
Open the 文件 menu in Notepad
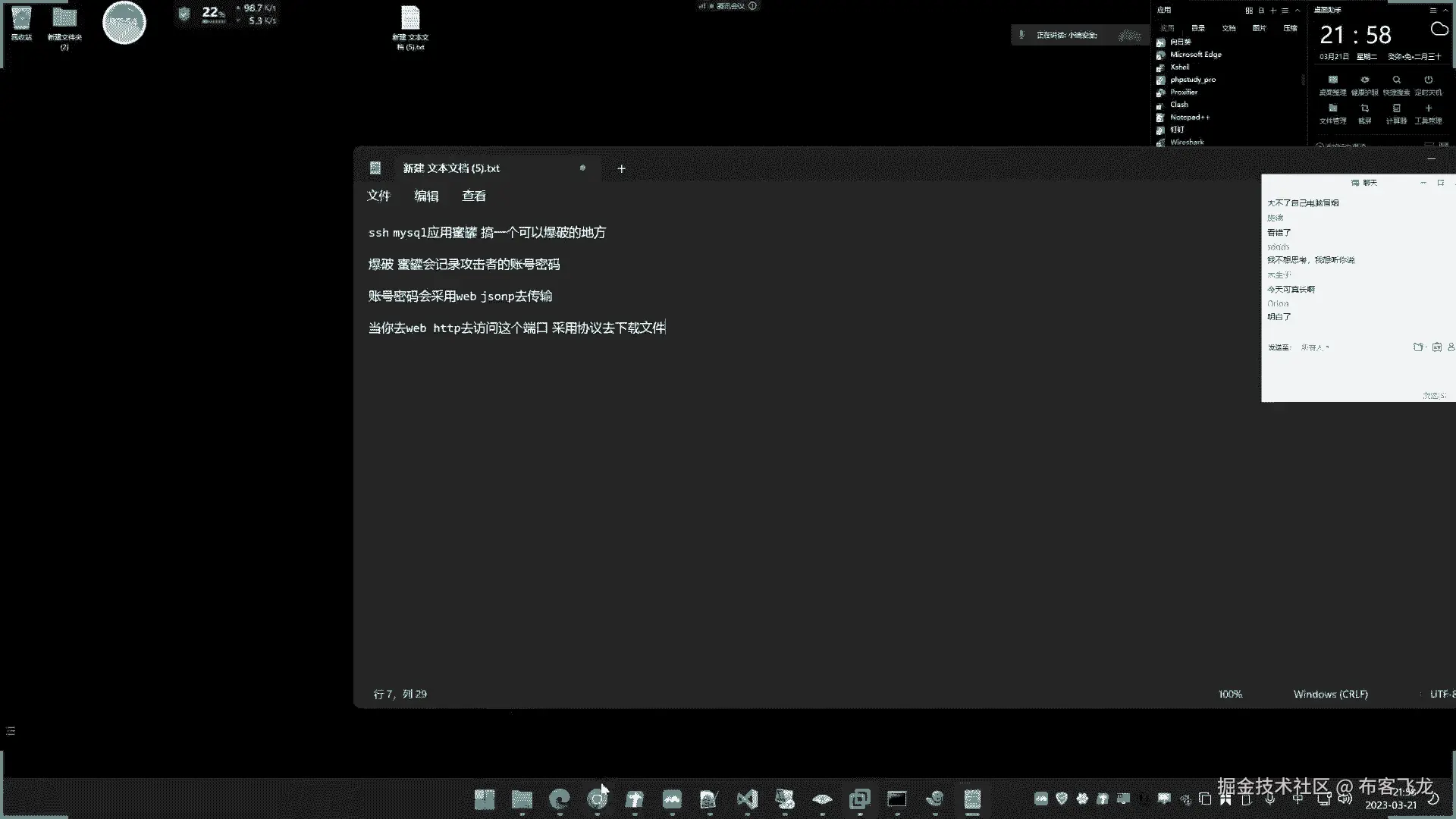pos(378,196)
